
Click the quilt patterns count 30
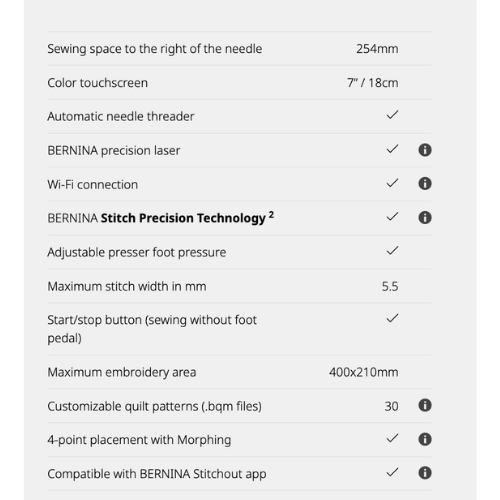tap(391, 406)
